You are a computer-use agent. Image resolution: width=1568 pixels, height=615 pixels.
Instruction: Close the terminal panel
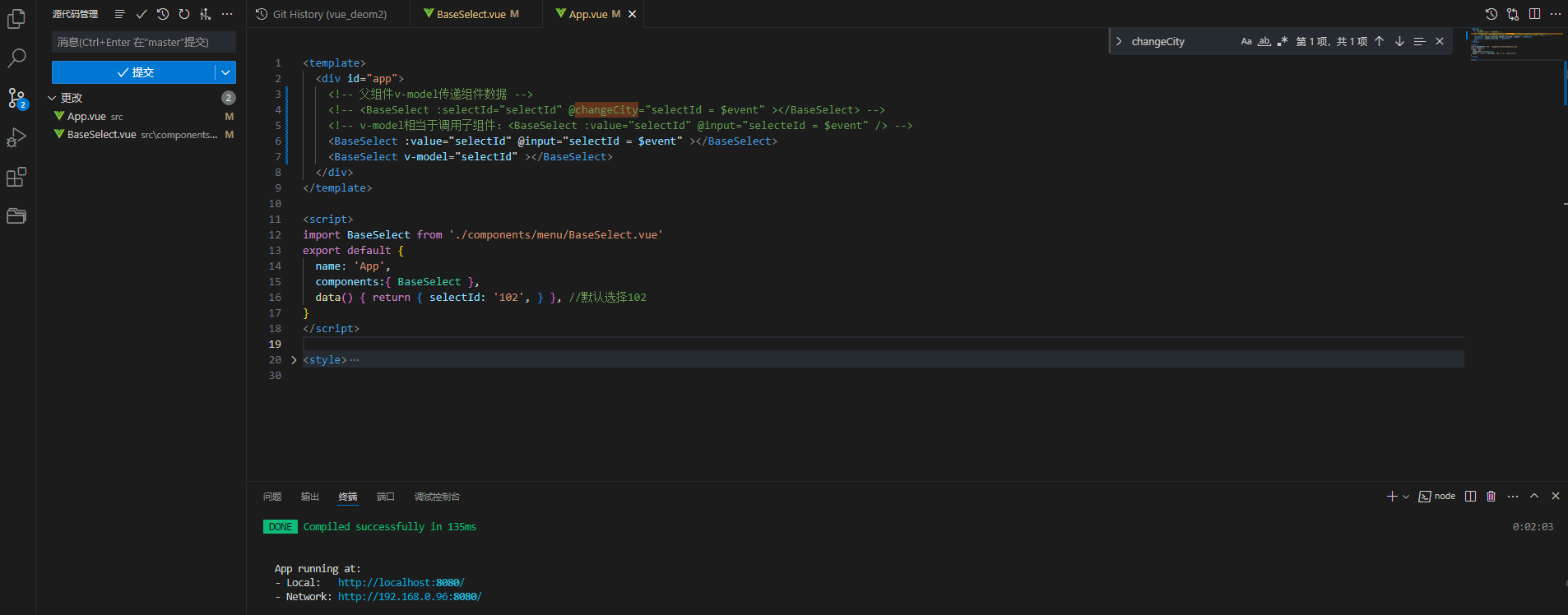point(1556,497)
